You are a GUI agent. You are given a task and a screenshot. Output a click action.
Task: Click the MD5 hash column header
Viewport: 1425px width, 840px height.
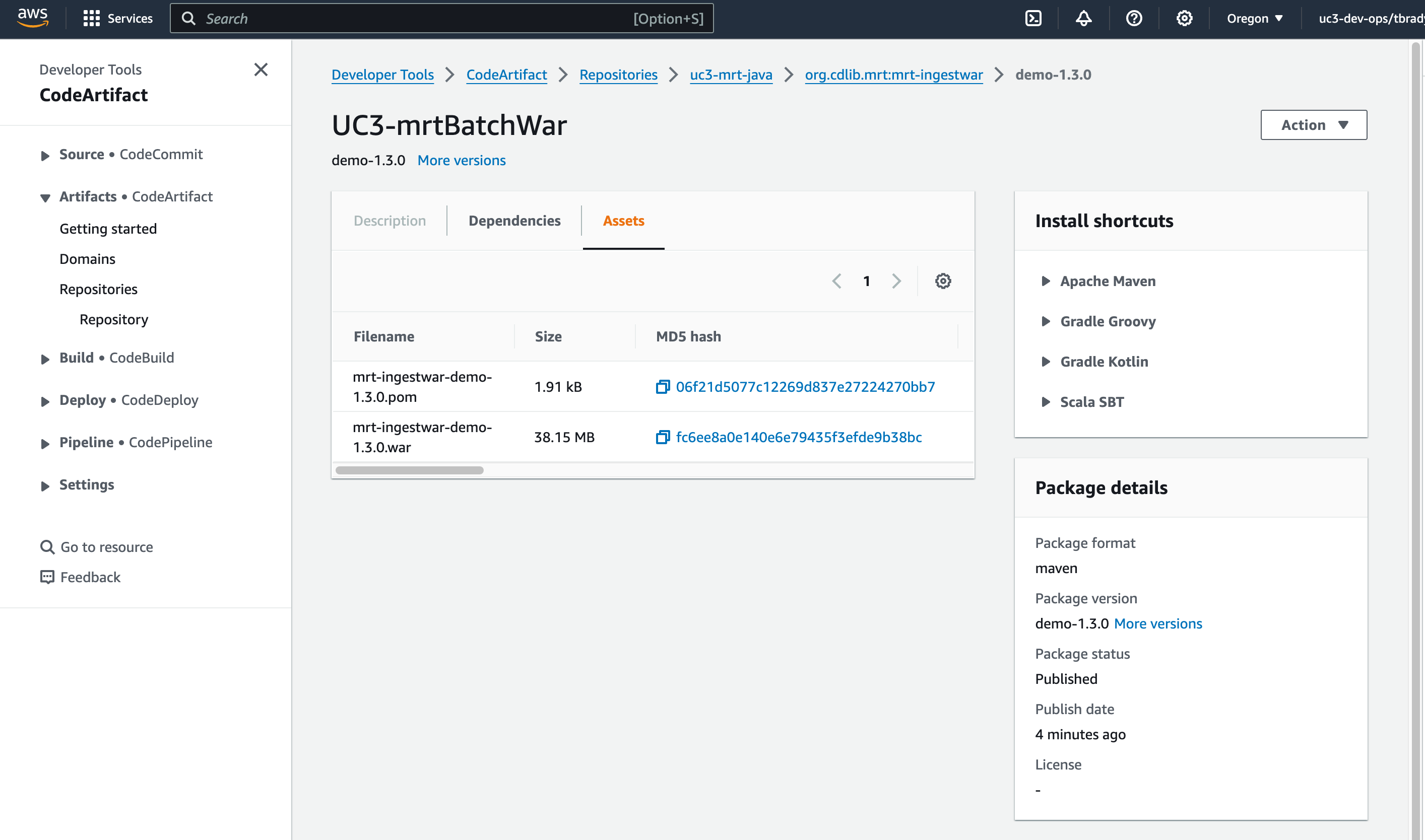point(688,336)
